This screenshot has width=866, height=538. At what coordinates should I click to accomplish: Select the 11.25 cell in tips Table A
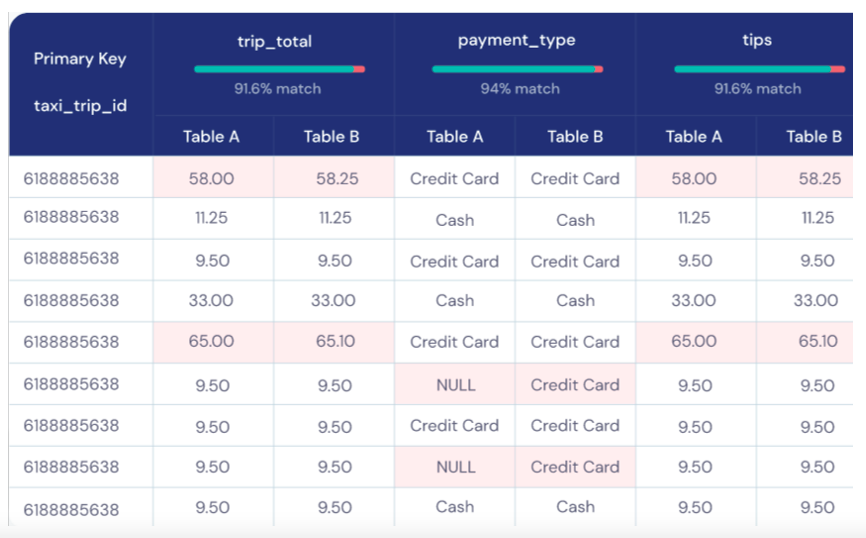(694, 219)
